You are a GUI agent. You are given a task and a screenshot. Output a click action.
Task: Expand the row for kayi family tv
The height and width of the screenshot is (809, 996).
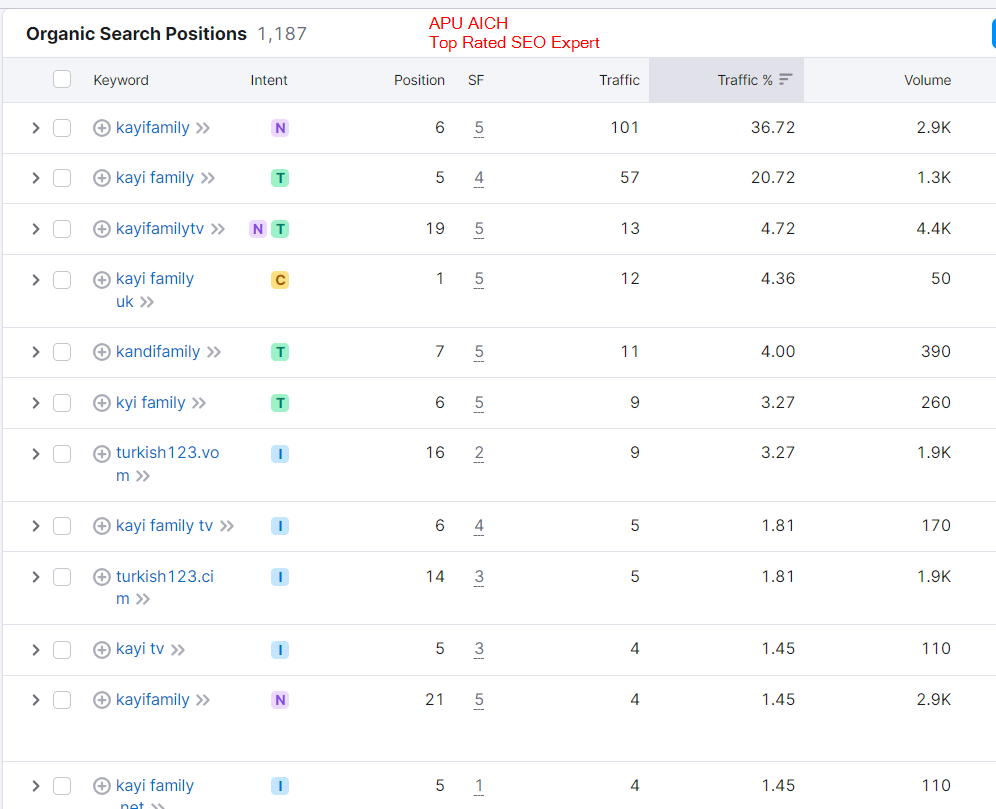click(x=35, y=526)
